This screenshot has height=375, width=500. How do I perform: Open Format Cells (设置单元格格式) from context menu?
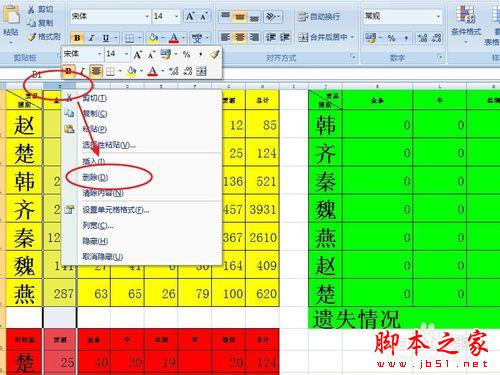(142, 210)
